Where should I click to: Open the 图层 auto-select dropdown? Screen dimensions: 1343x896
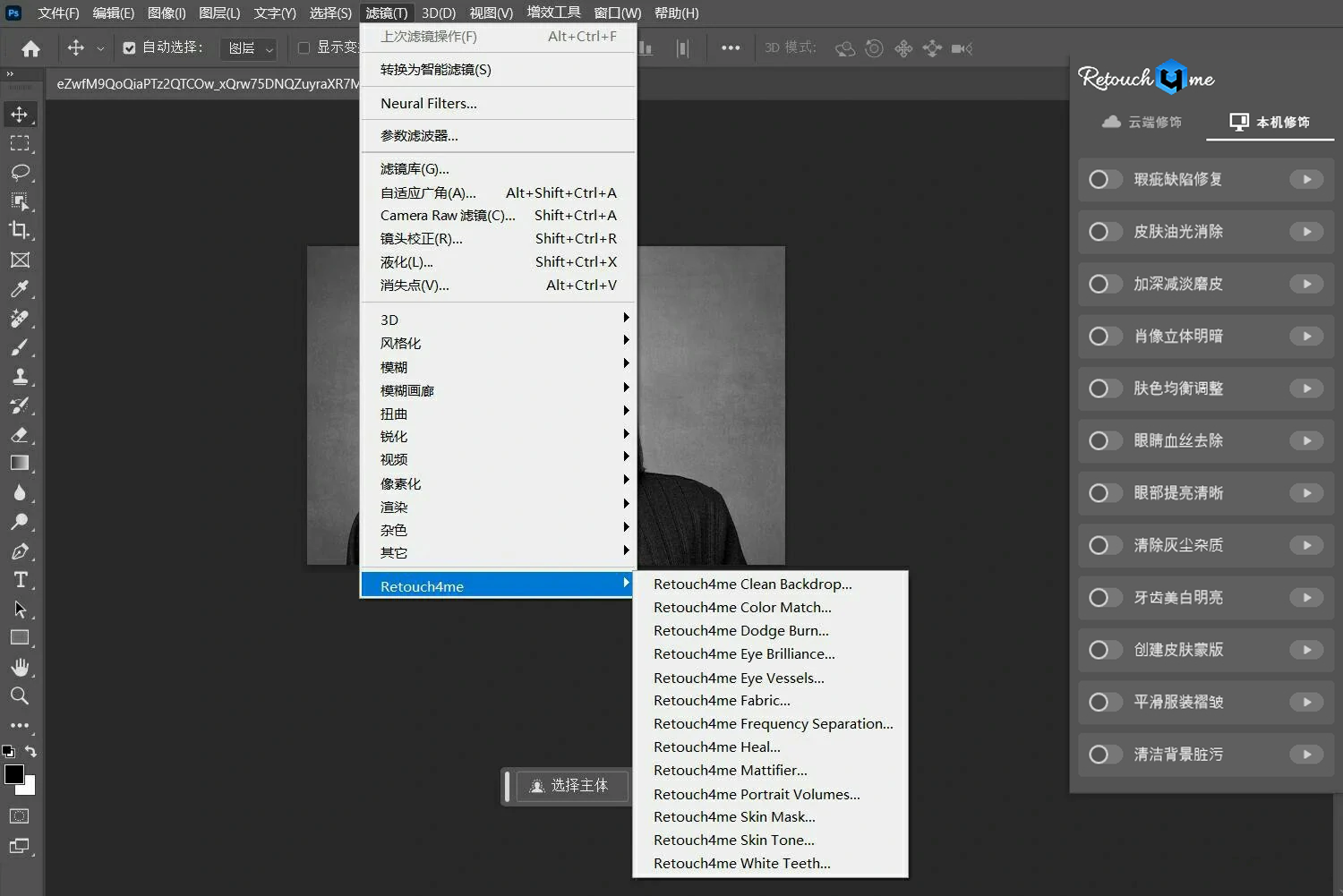[248, 48]
